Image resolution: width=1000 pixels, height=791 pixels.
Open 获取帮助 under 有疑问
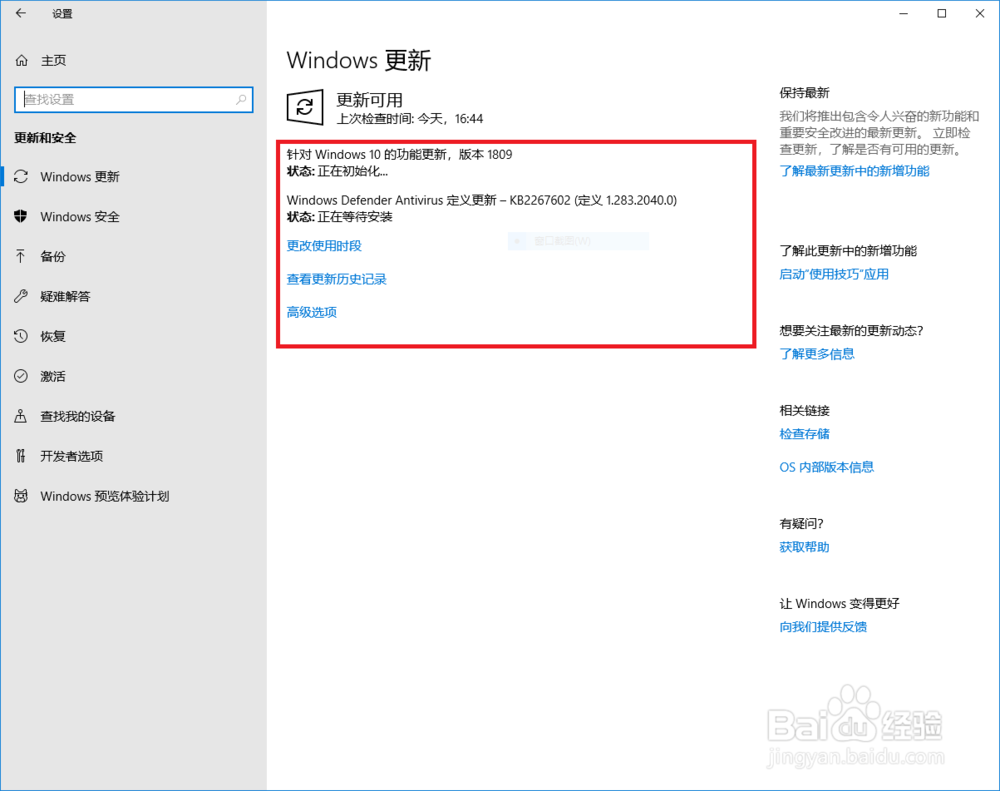[x=804, y=547]
